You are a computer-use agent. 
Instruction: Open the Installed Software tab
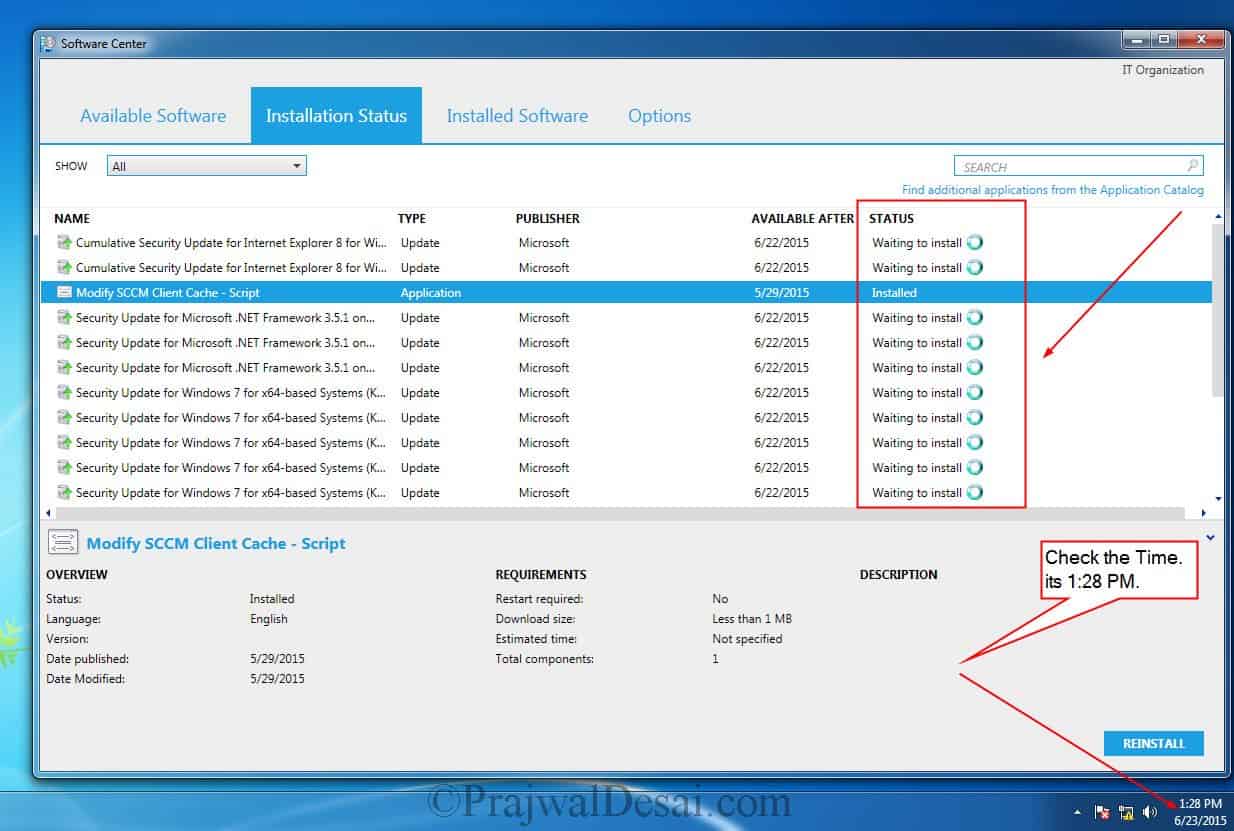click(x=517, y=116)
